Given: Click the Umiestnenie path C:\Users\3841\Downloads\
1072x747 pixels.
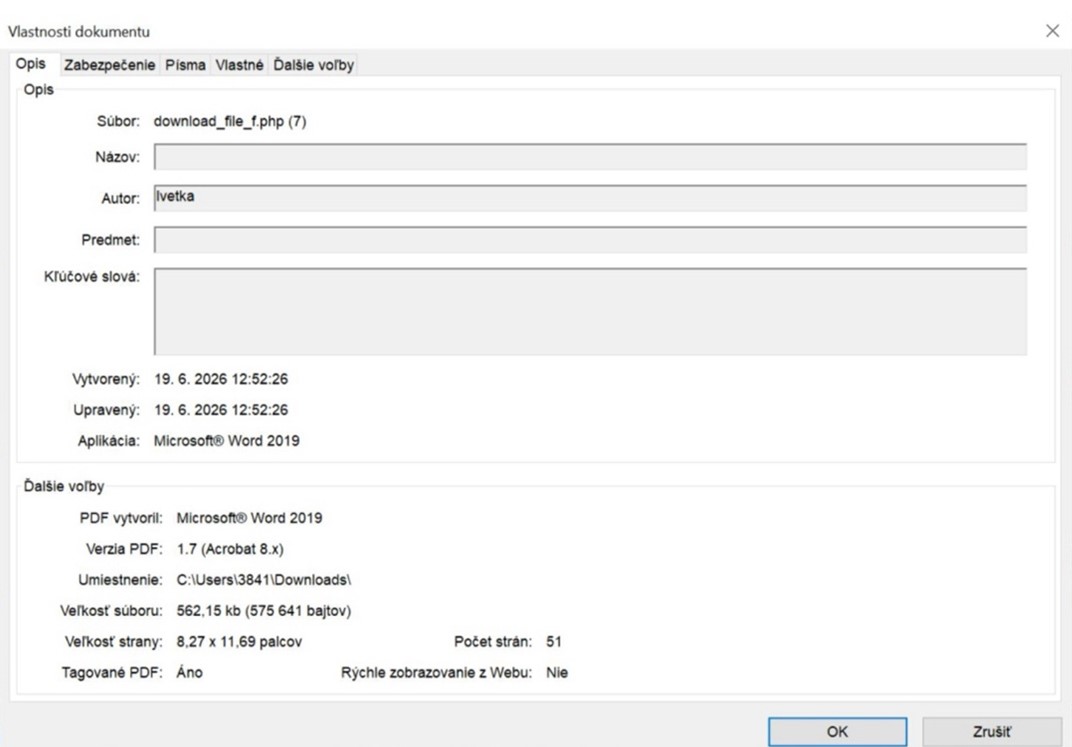Looking at the screenshot, I should [x=263, y=580].
